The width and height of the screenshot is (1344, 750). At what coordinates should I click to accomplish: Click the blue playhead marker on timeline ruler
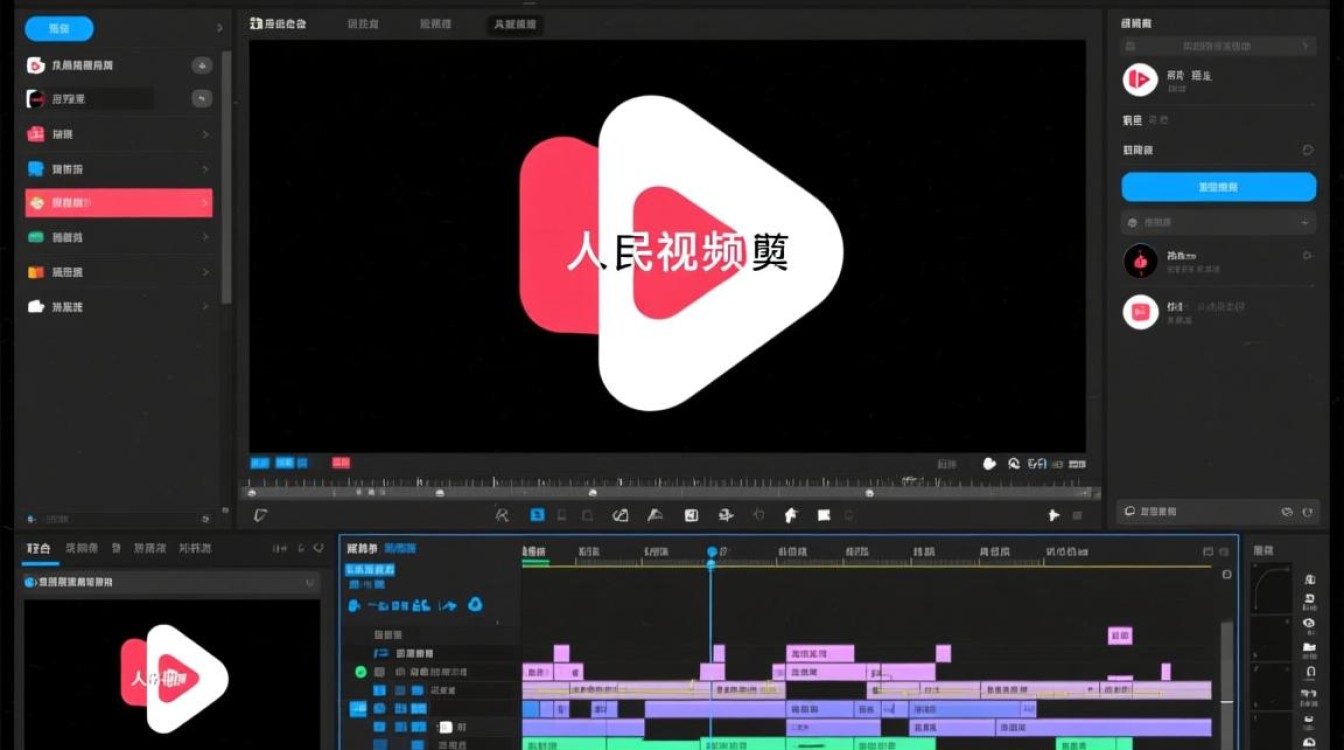712,552
